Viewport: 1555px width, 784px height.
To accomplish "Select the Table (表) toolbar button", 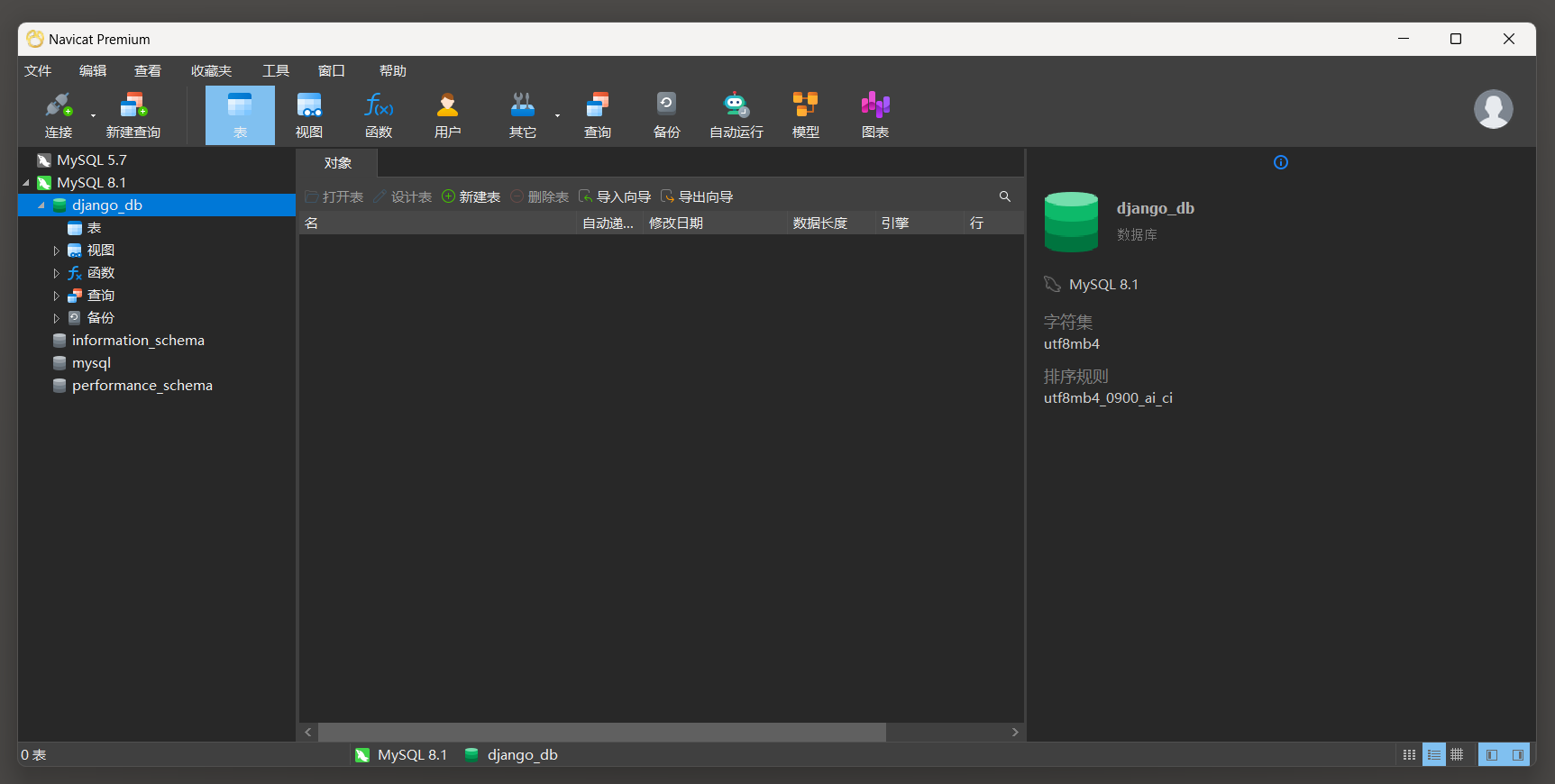I will point(240,115).
